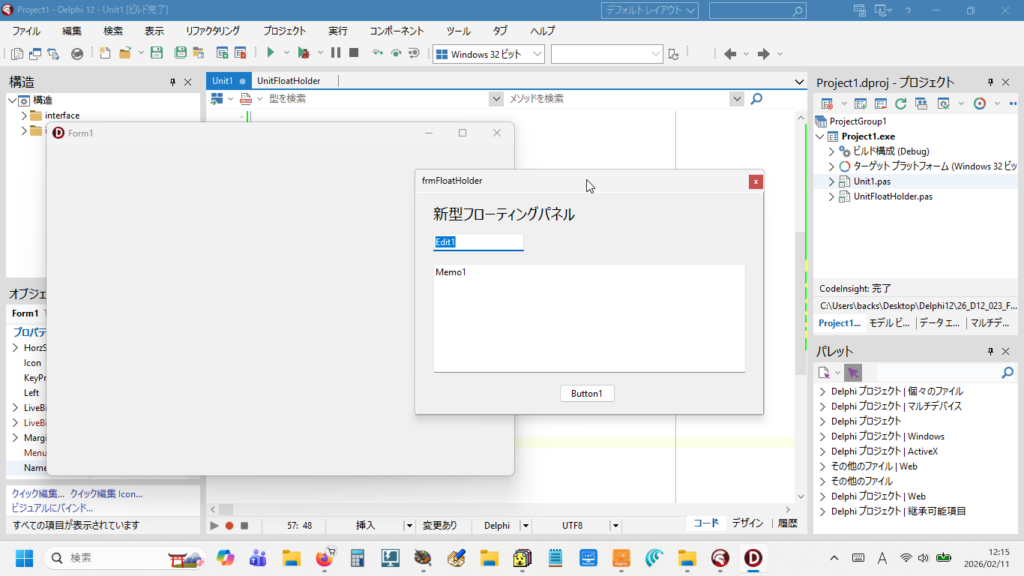
Task: Click the refresh icon in Project panel toolbar
Action: [x=900, y=103]
